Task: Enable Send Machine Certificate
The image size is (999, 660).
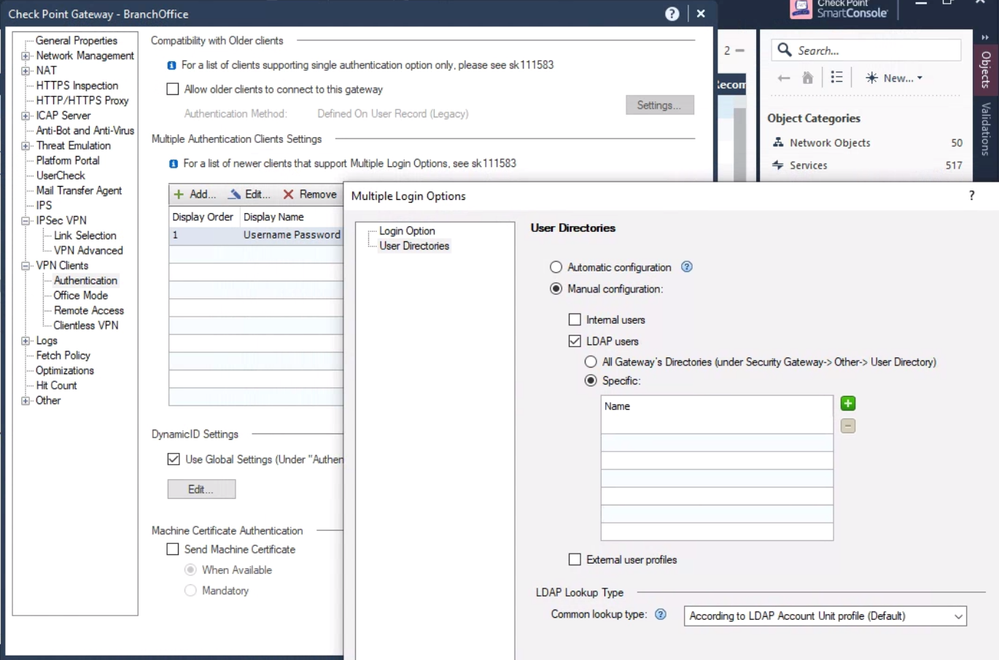Action: 173,549
